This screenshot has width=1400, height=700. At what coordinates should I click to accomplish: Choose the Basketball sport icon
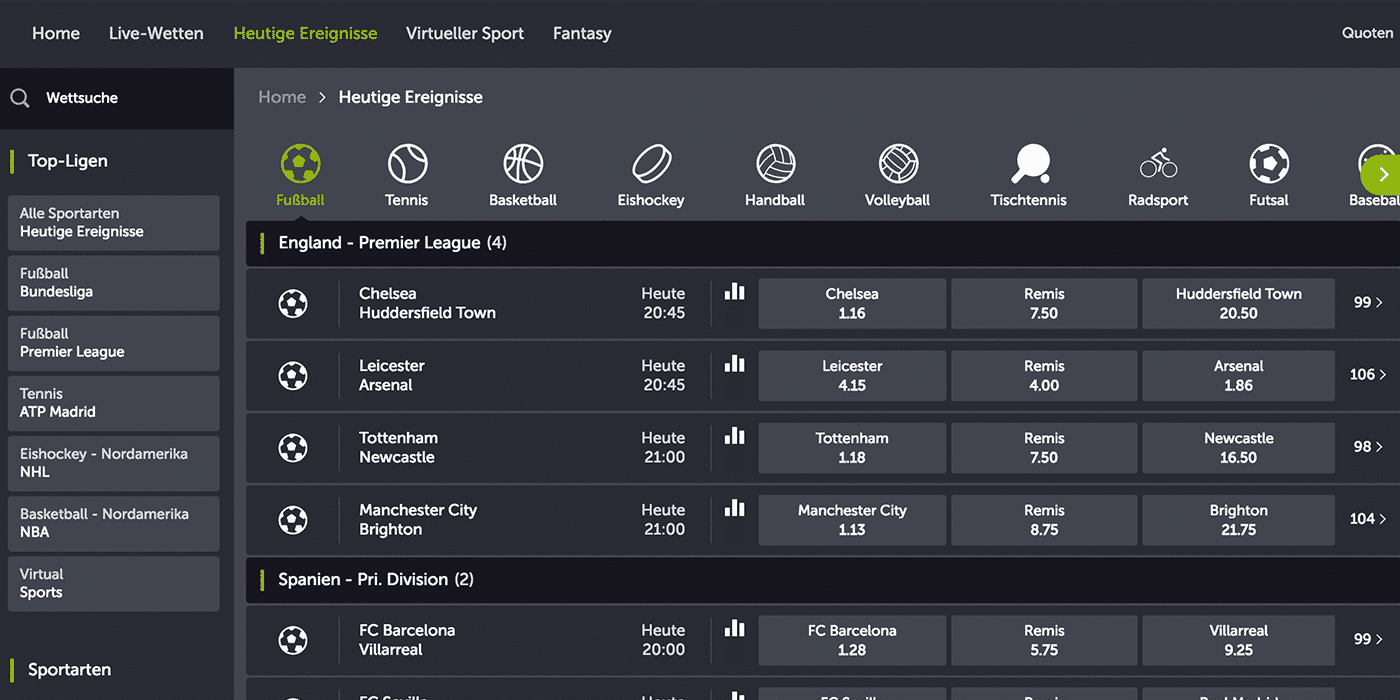coord(523,163)
